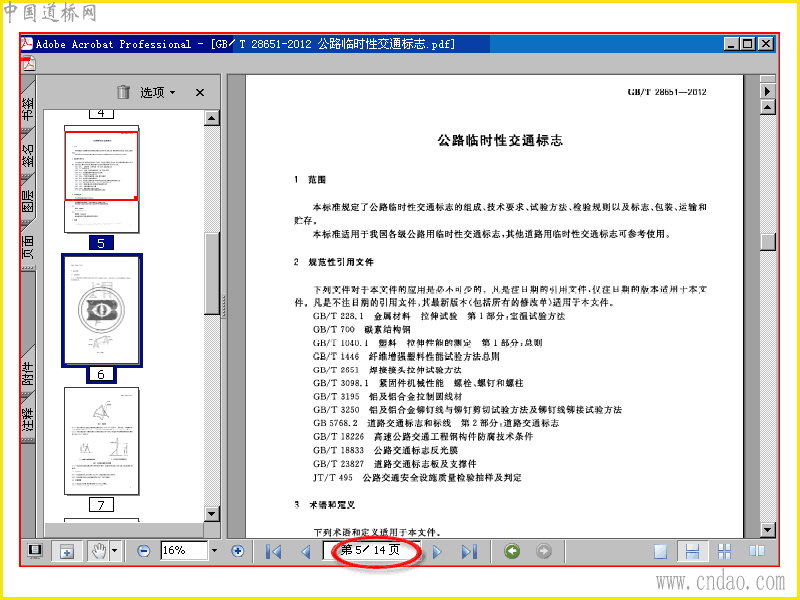Viewport: 800px width, 600px height.
Task: Delete page using trash icon
Action: [x=123, y=92]
